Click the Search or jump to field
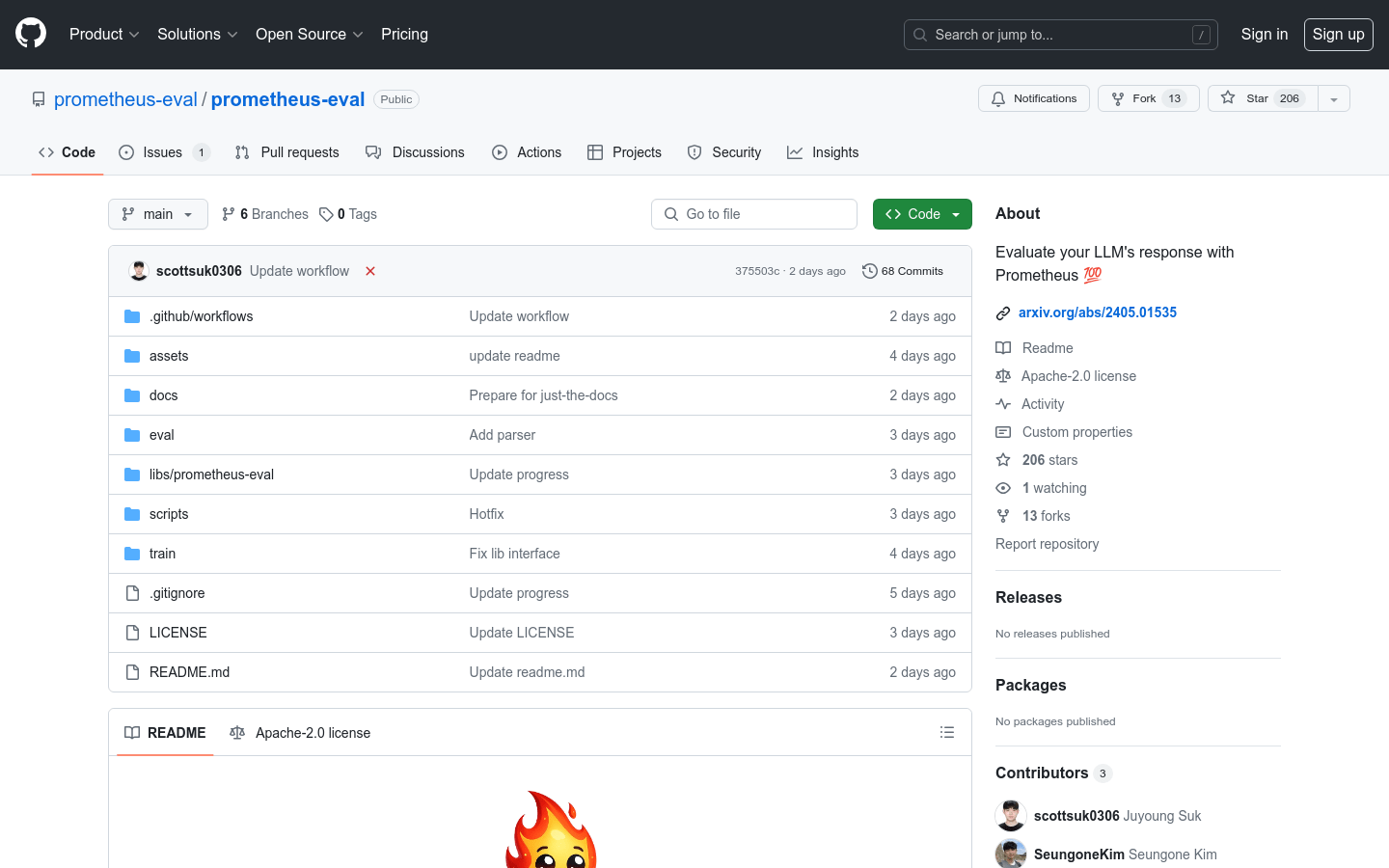 coord(1061,35)
